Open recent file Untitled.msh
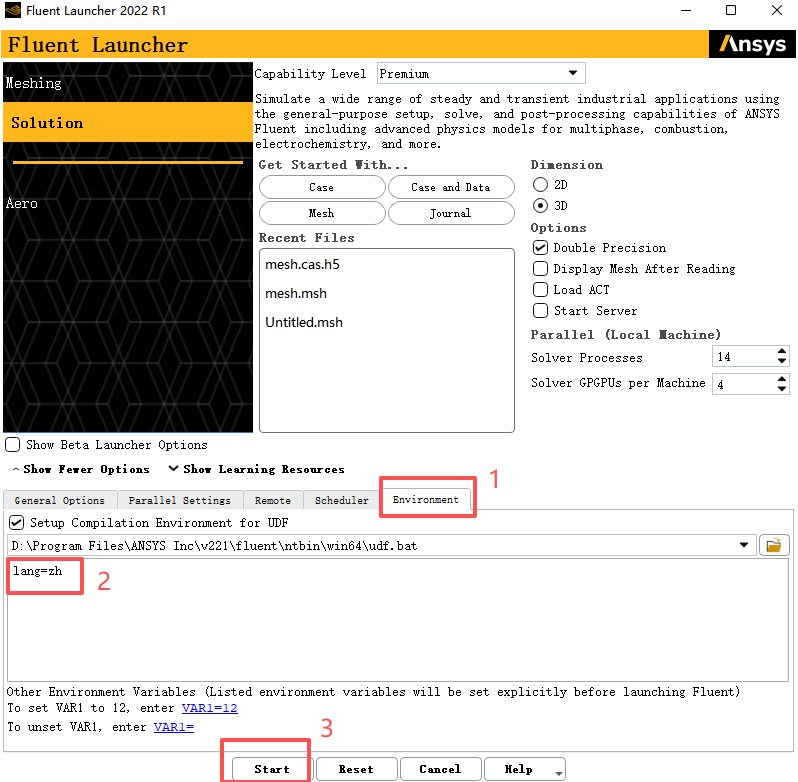Viewport: 798px width, 782px height. tap(304, 323)
